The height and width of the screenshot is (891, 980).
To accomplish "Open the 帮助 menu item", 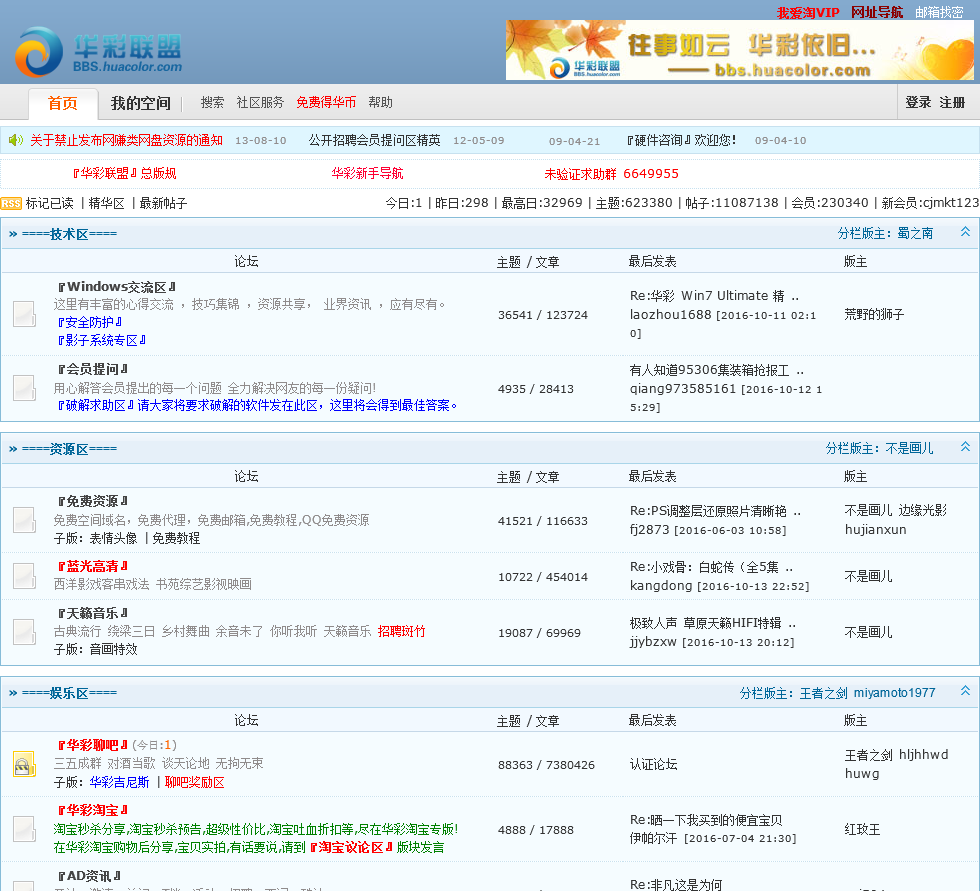I will [x=380, y=102].
